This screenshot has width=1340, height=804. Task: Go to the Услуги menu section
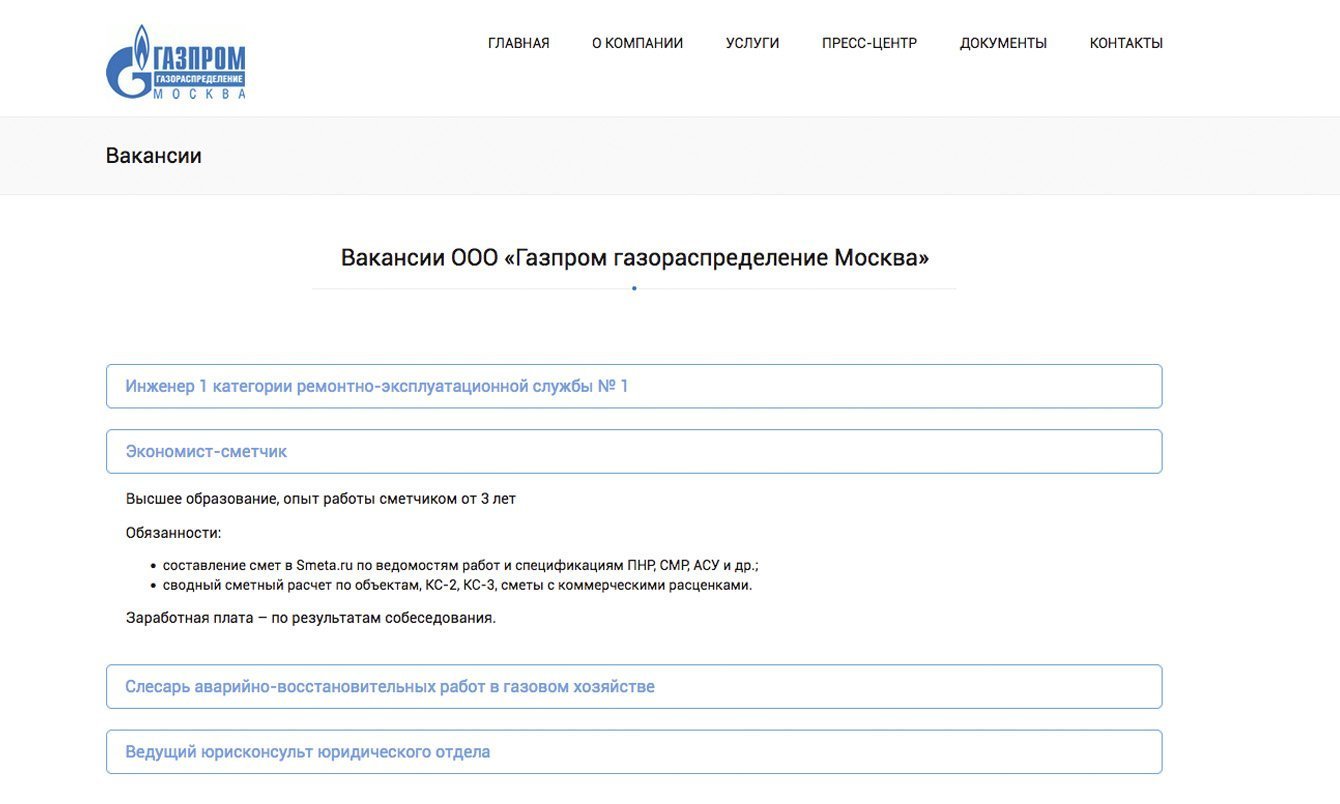pos(753,43)
